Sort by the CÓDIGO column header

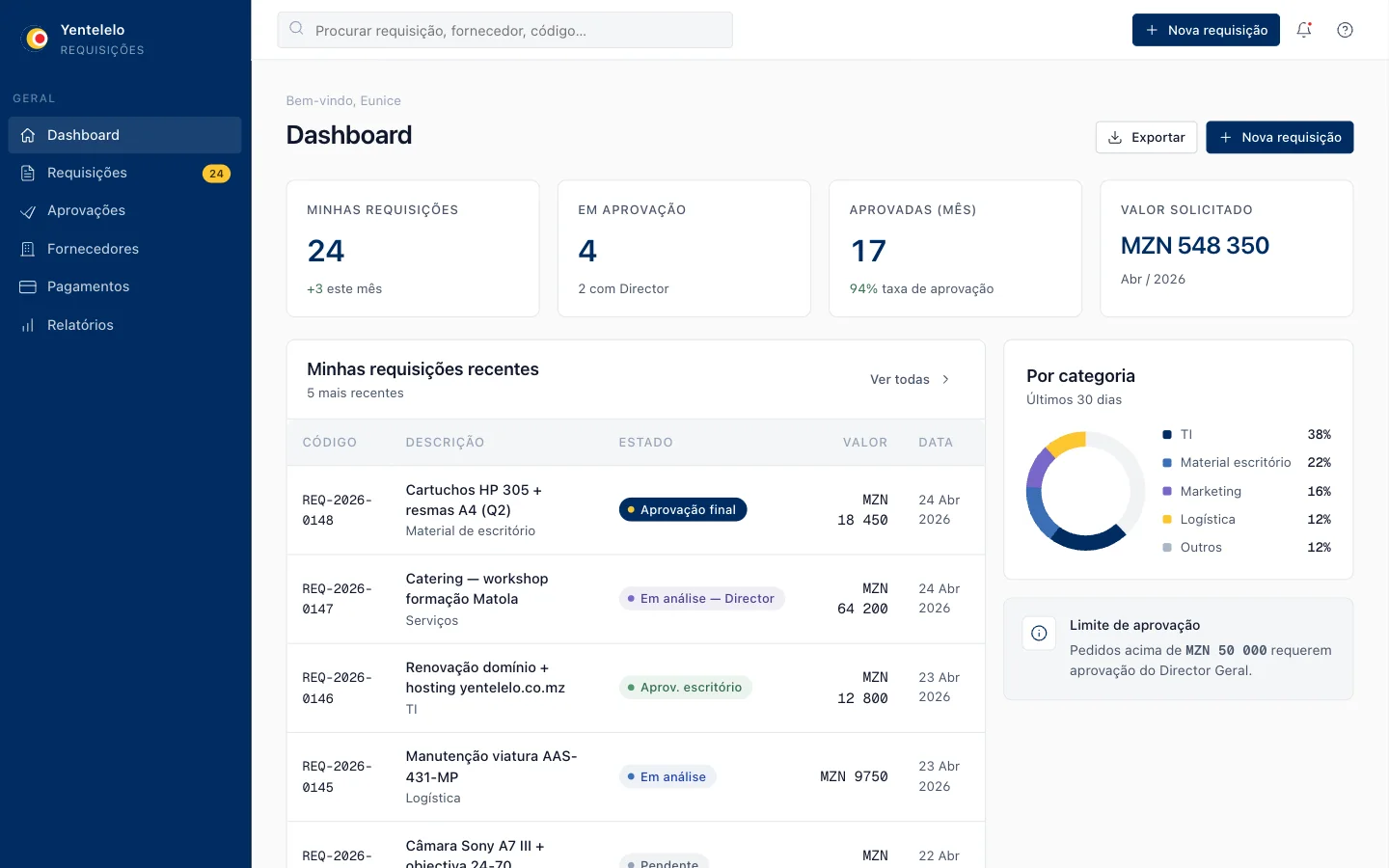click(330, 442)
